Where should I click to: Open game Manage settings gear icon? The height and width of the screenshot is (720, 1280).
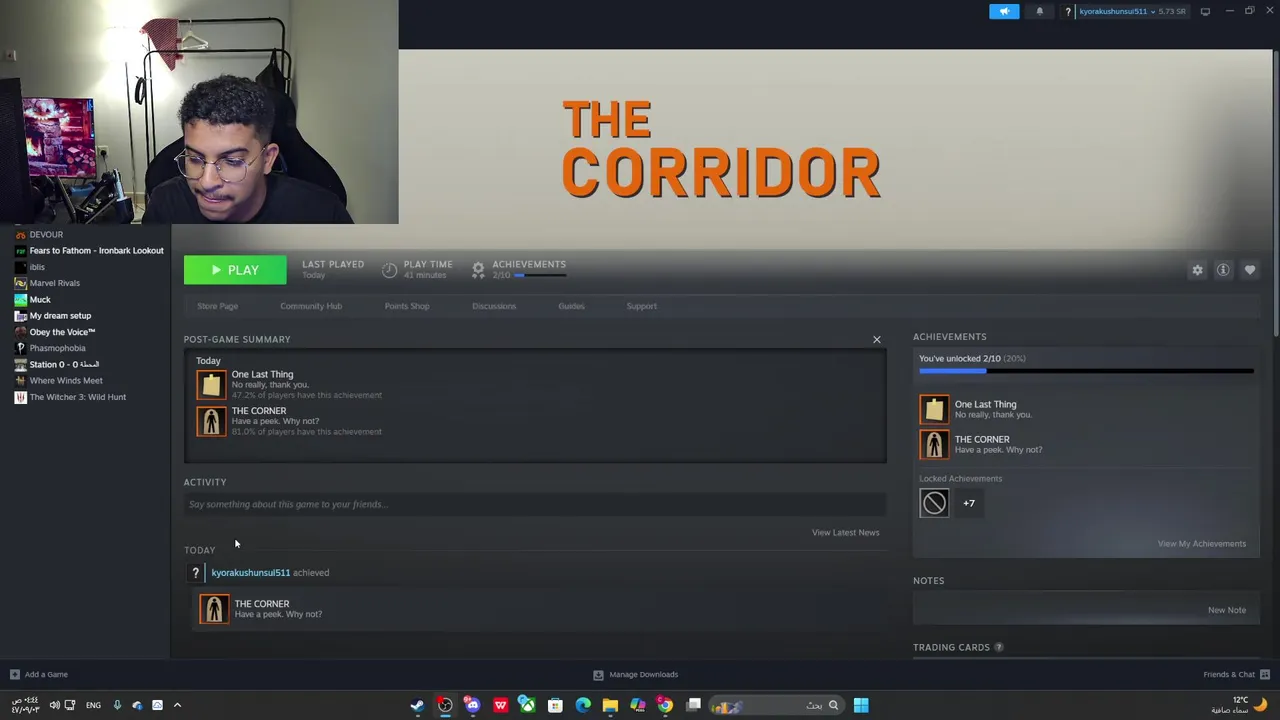1197,270
